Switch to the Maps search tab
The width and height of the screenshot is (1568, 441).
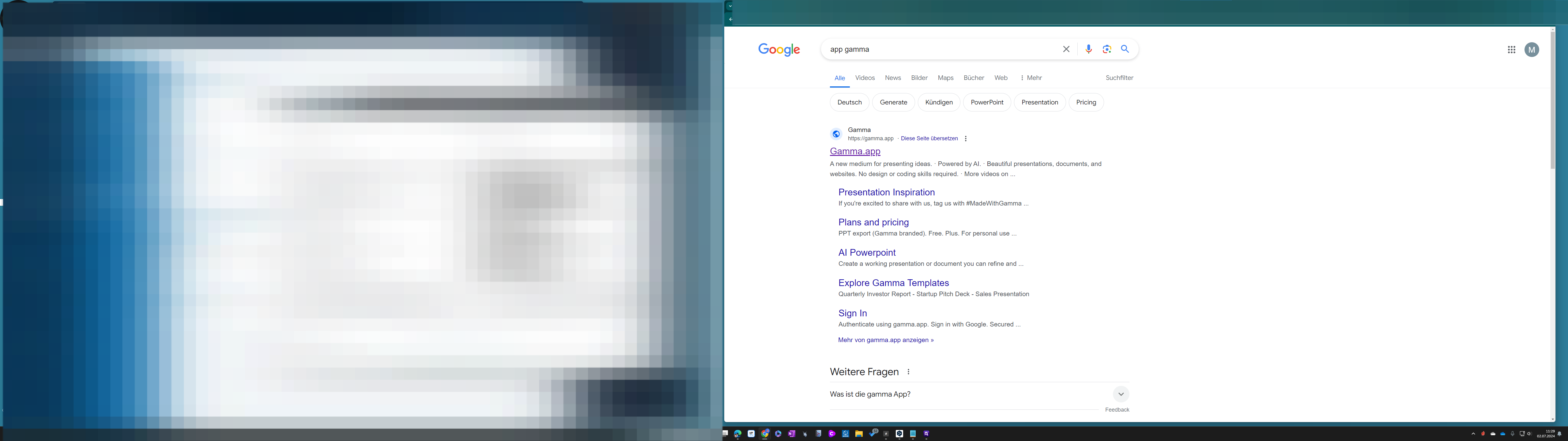pos(945,78)
